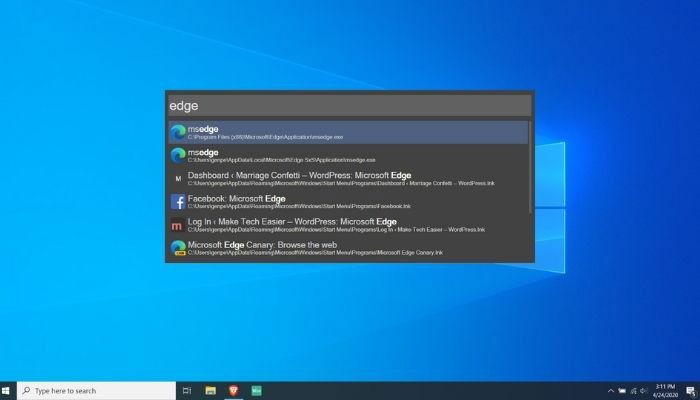
Task: Select 'Facebook: Microsoft Edge' result
Action: pyautogui.click(x=348, y=202)
